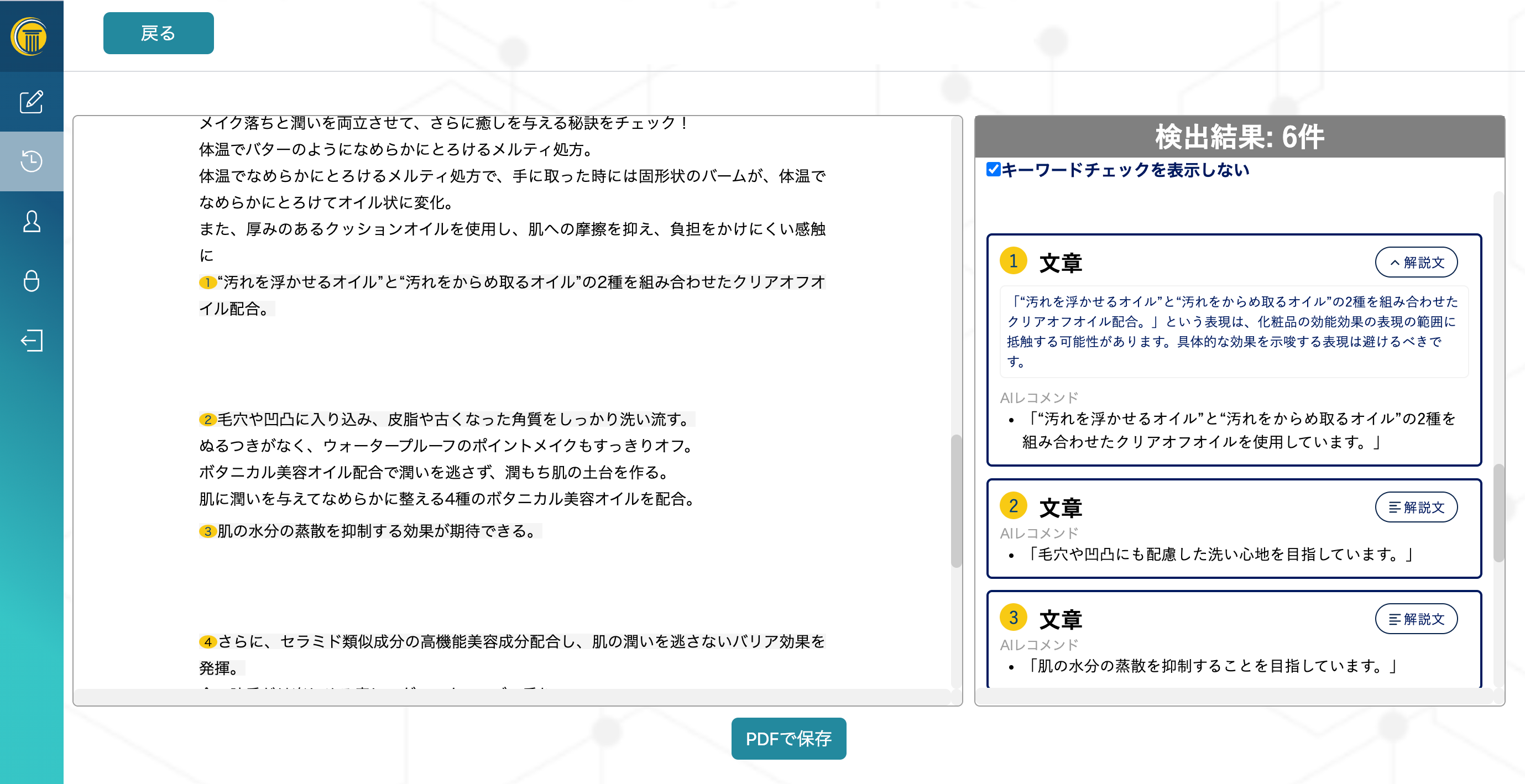This screenshot has height=784, width=1525.
Task: Open the edit/compose icon in sidebar
Action: [x=32, y=102]
